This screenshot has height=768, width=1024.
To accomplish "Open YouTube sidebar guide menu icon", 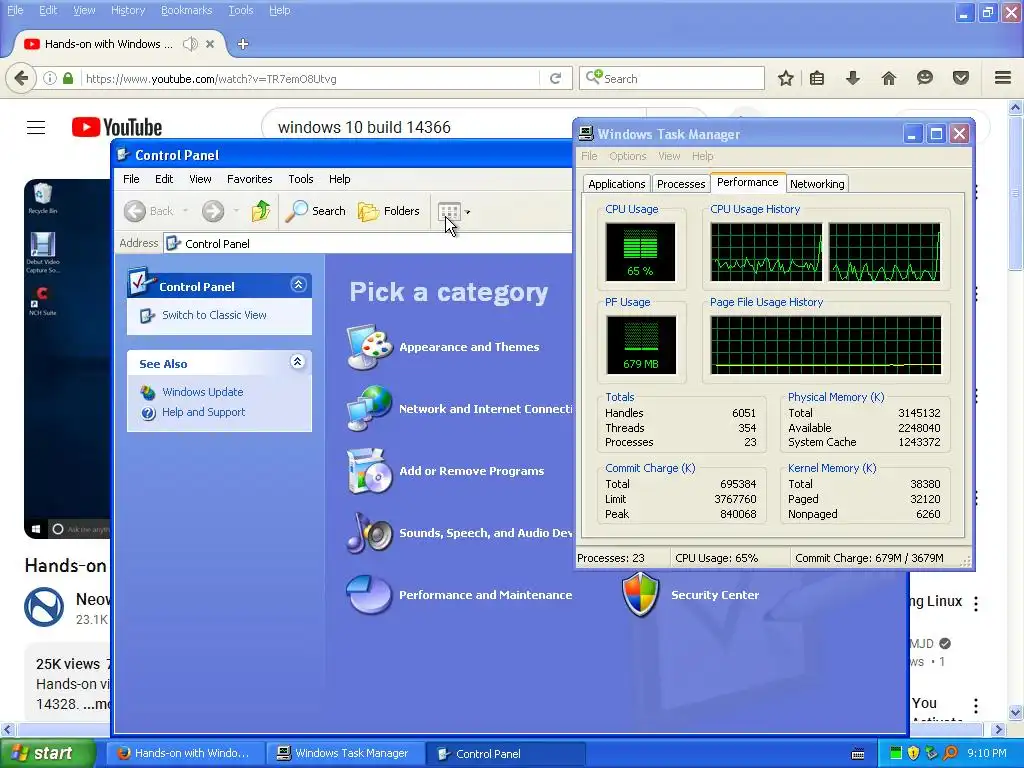I will pos(36,127).
